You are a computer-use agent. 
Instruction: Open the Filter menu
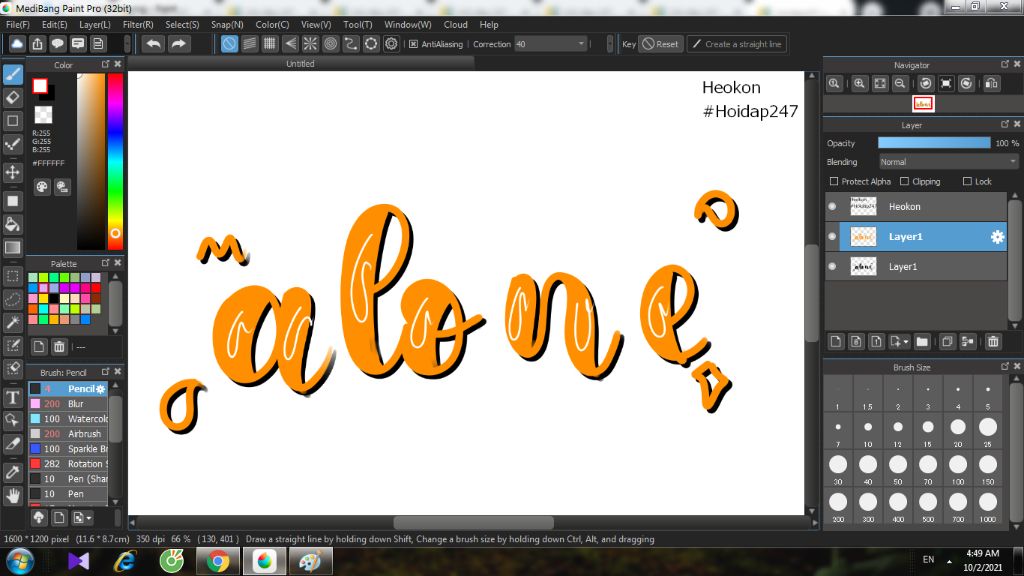(x=138, y=25)
